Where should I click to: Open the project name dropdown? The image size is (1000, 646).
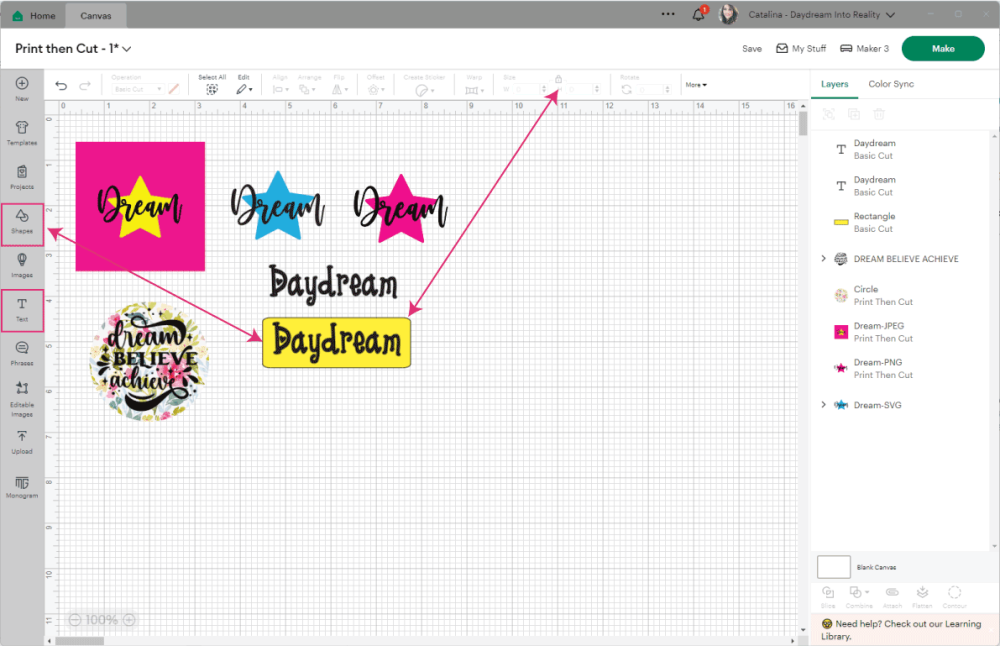point(127,49)
